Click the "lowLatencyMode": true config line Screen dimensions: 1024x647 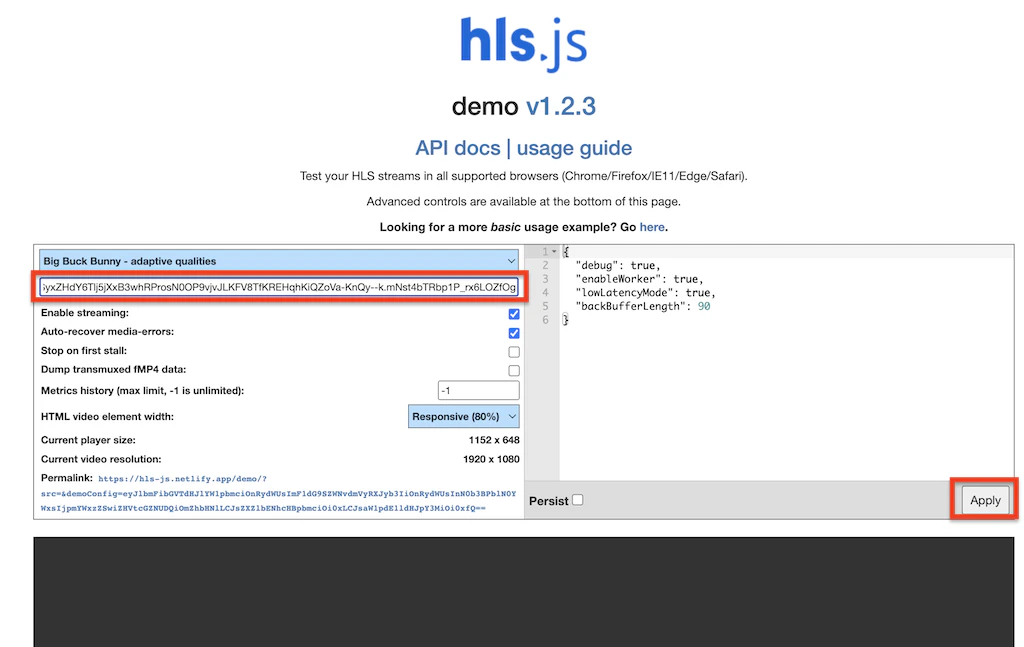(645, 293)
